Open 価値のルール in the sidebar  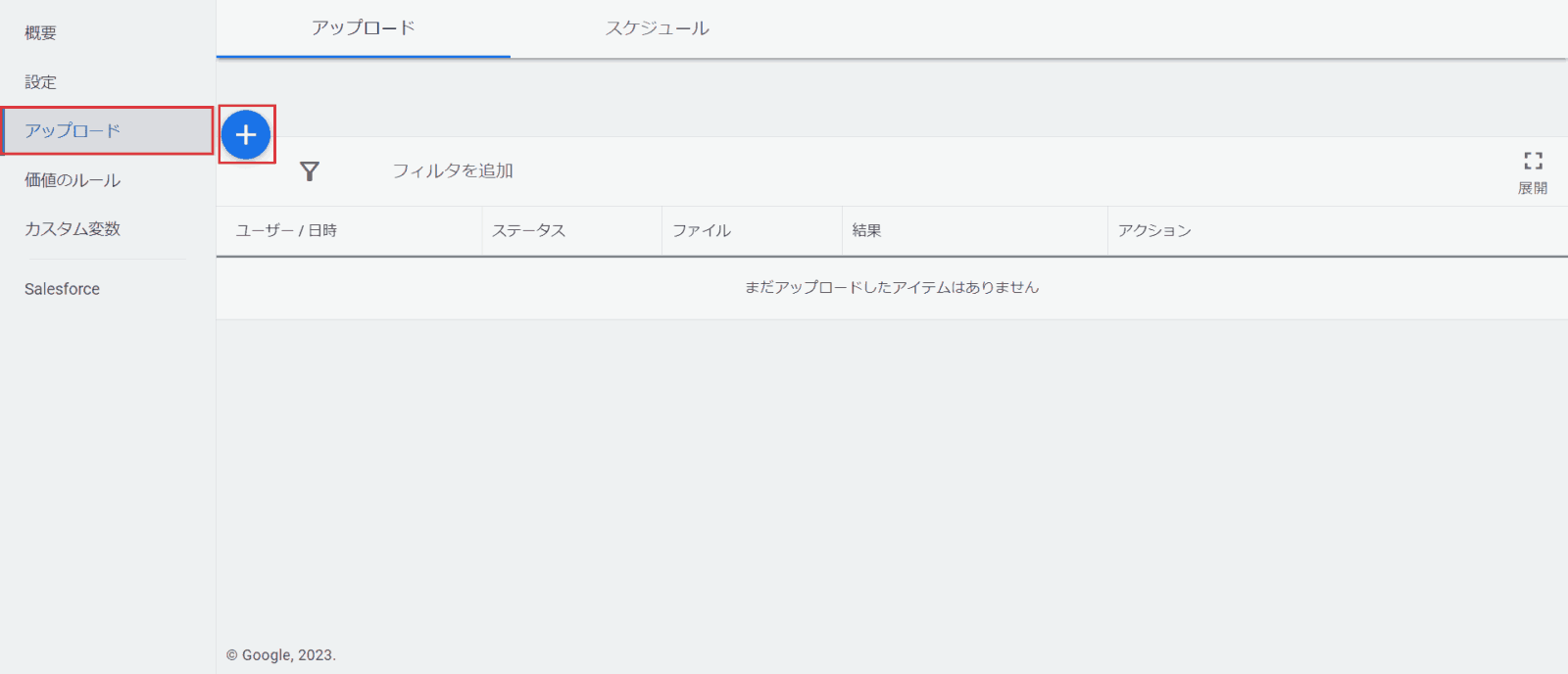[73, 180]
